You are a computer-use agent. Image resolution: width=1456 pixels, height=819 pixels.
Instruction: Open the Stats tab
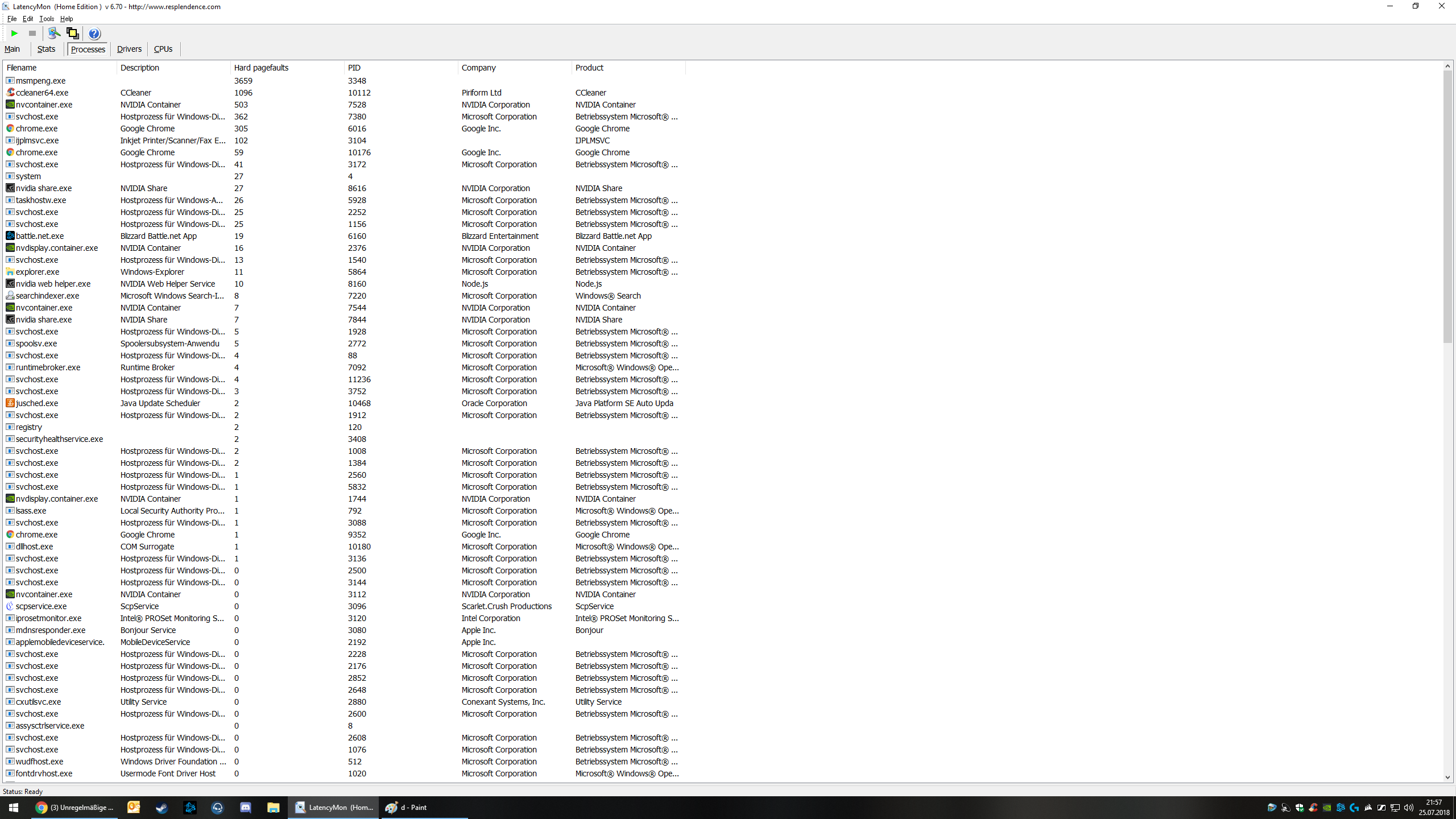(46, 49)
